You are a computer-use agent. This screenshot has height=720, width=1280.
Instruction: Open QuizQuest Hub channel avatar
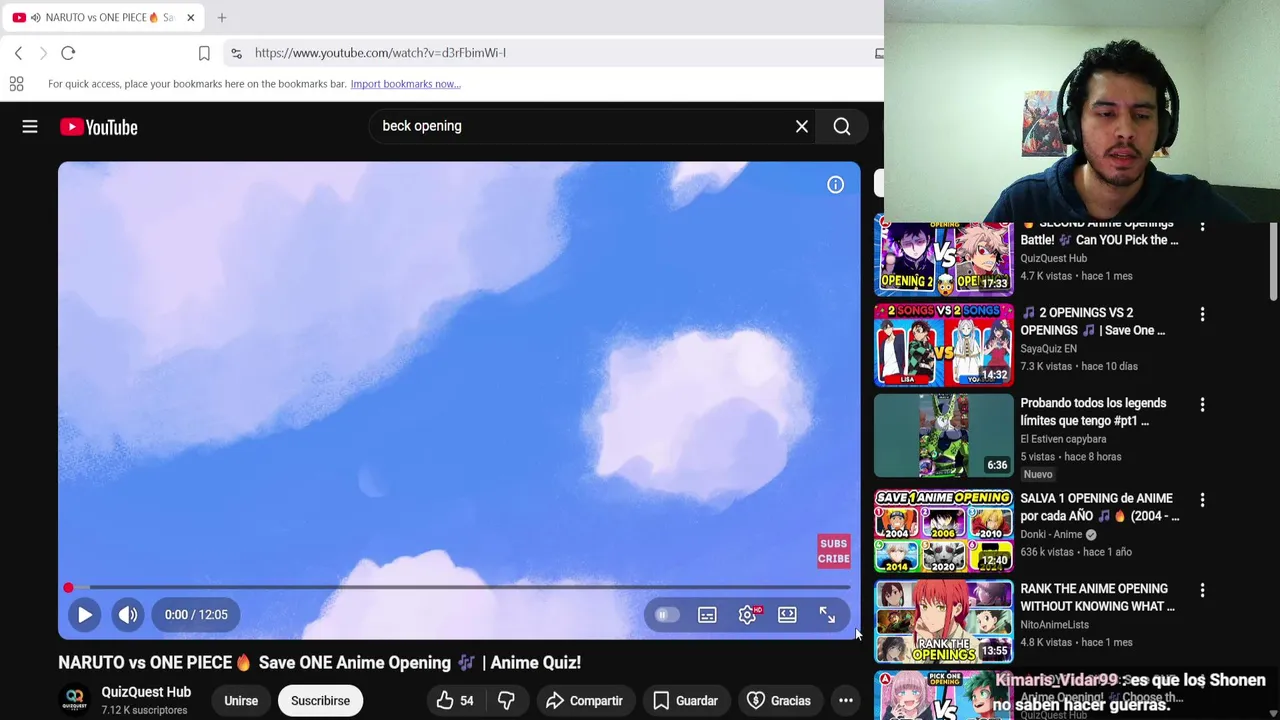[74, 699]
